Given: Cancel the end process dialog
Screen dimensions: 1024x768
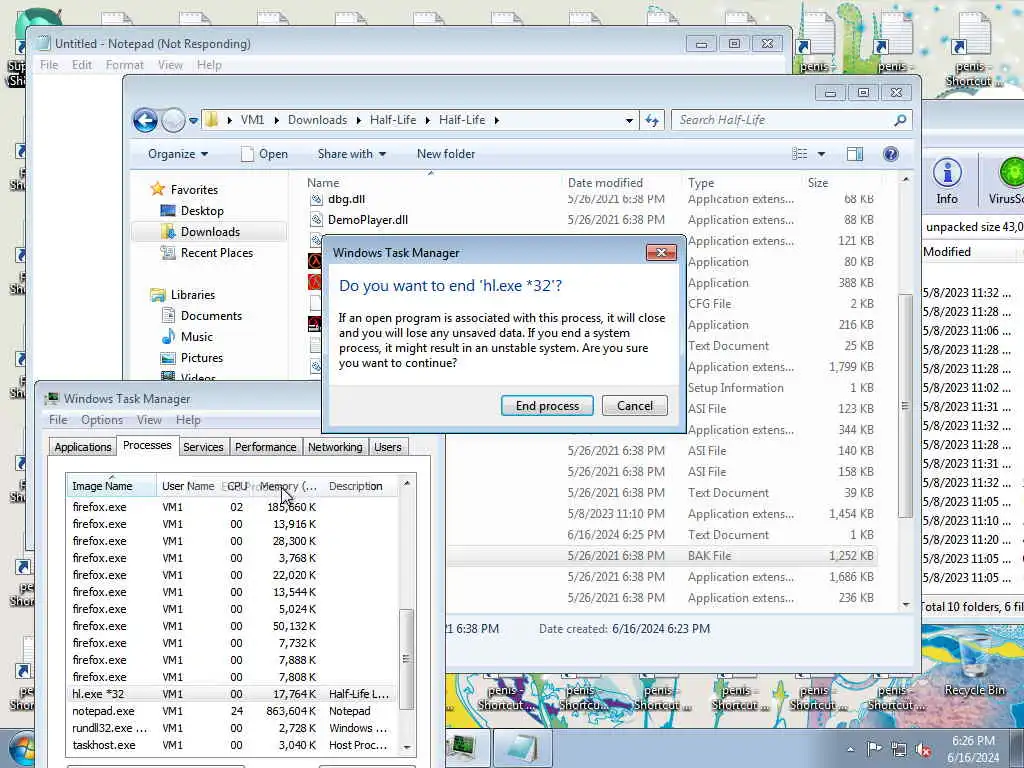Looking at the screenshot, I should 634,406.
